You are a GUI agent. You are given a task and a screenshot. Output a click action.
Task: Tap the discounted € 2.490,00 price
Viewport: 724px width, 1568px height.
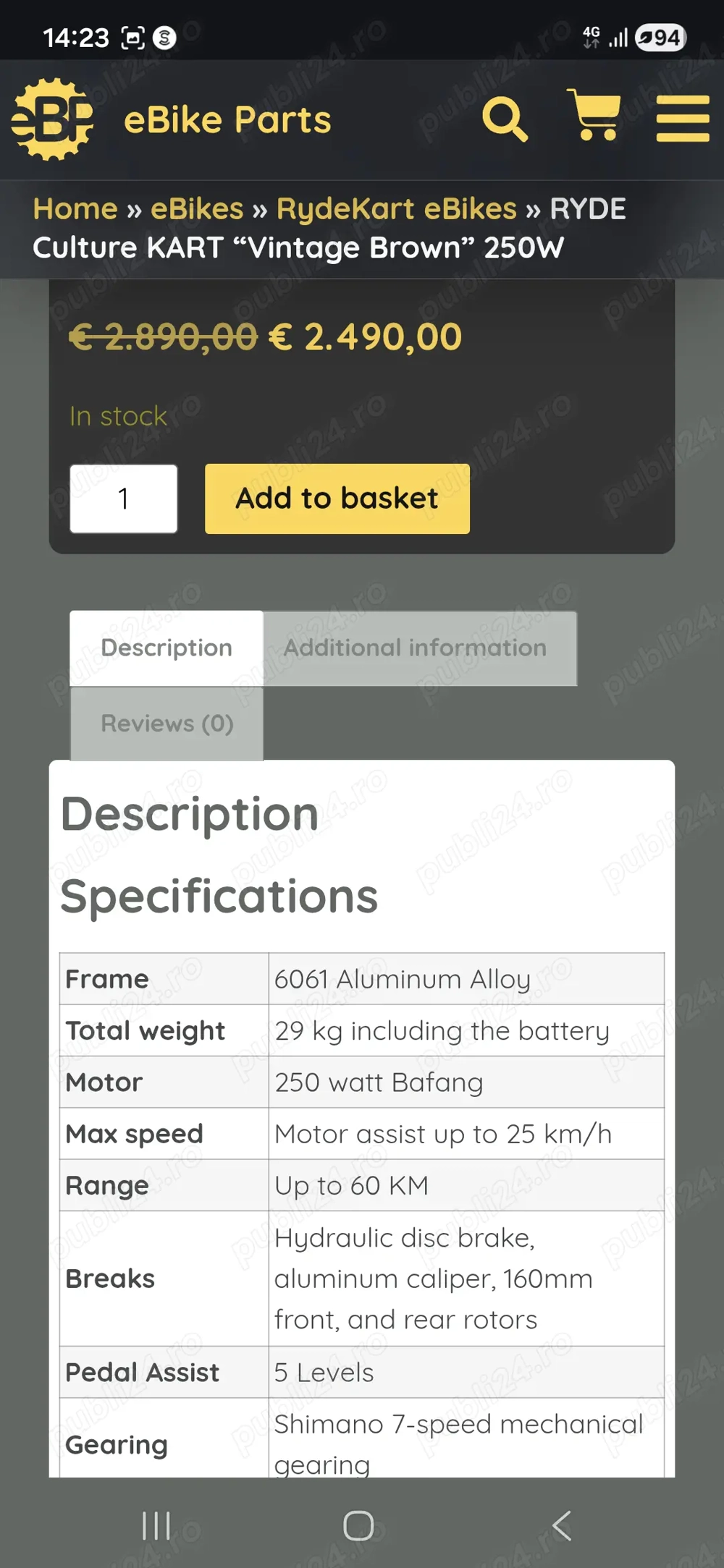(365, 337)
